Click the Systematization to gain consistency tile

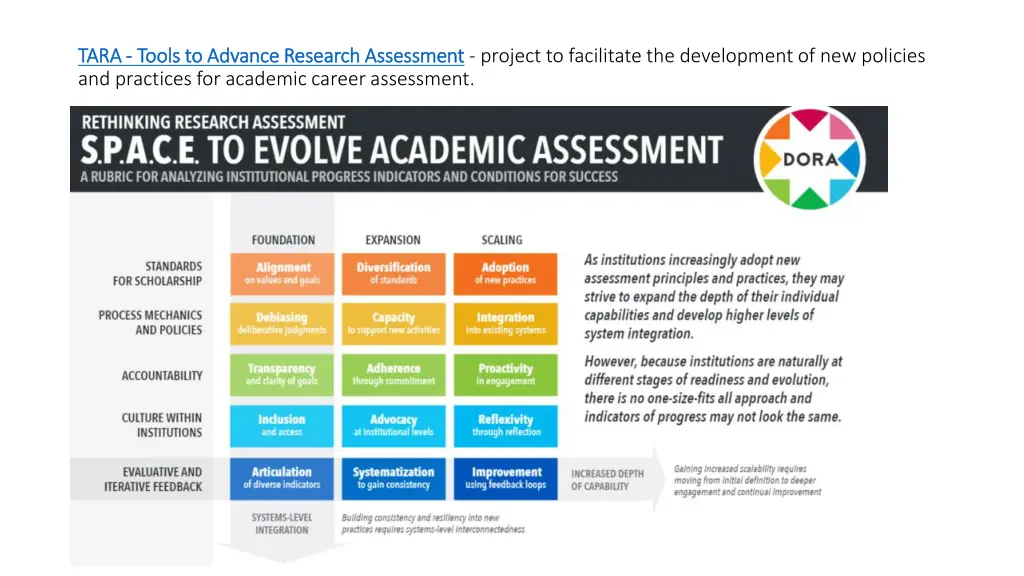[x=393, y=479]
